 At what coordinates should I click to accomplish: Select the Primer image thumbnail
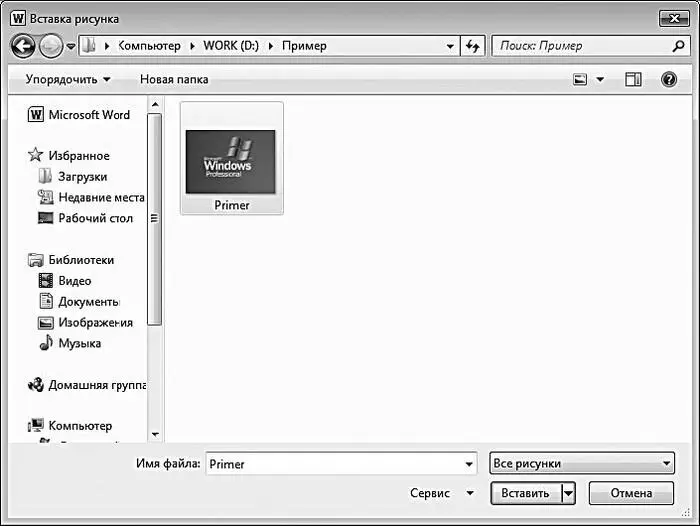click(232, 158)
